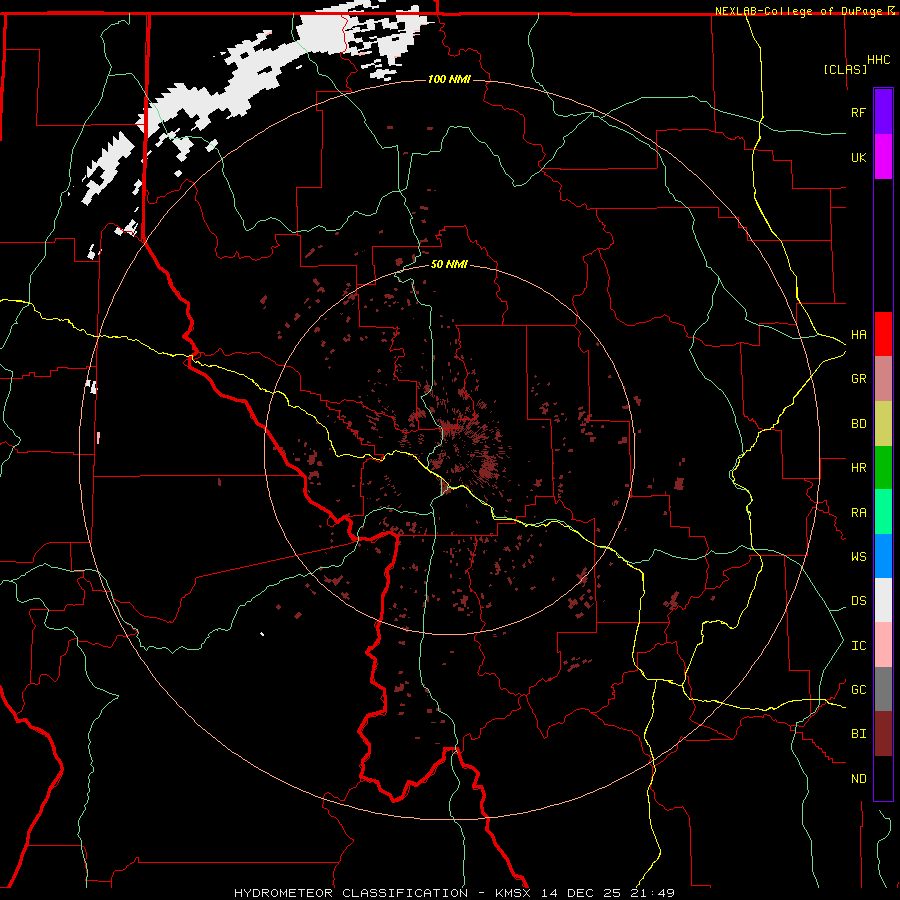The image size is (900, 900).
Task: Click the IC legend label
Action: pyautogui.click(x=858, y=645)
